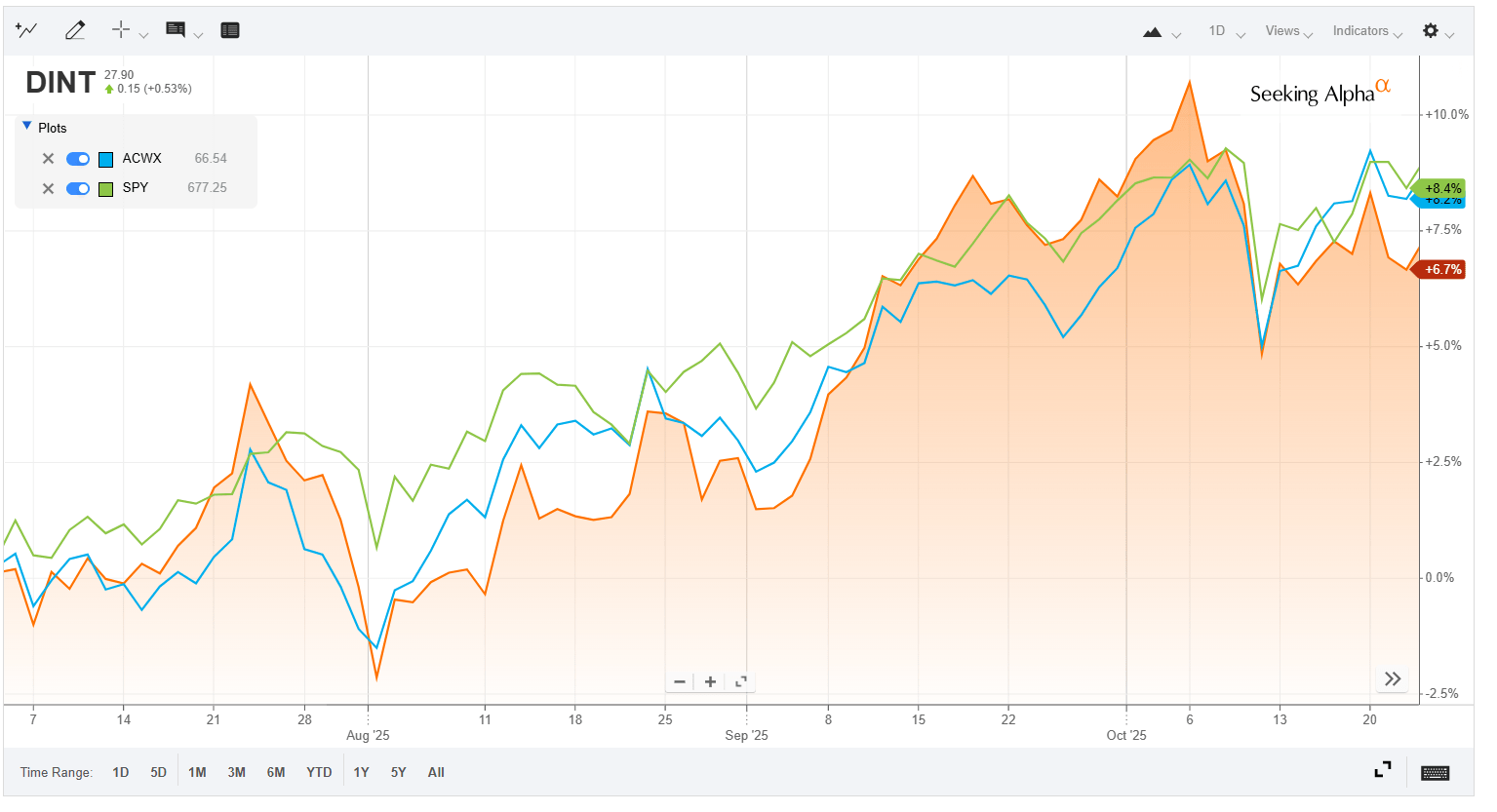Click the blue ACWX color swatch
Viewport: 1497px width, 812px height.
pos(107,158)
